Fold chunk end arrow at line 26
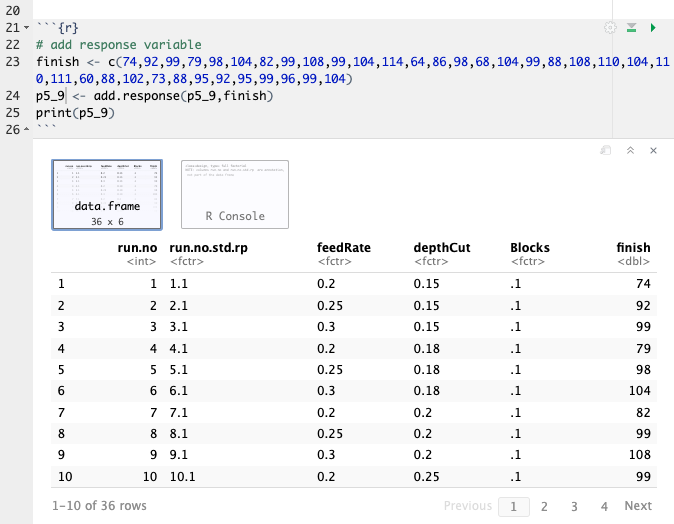 pos(27,129)
